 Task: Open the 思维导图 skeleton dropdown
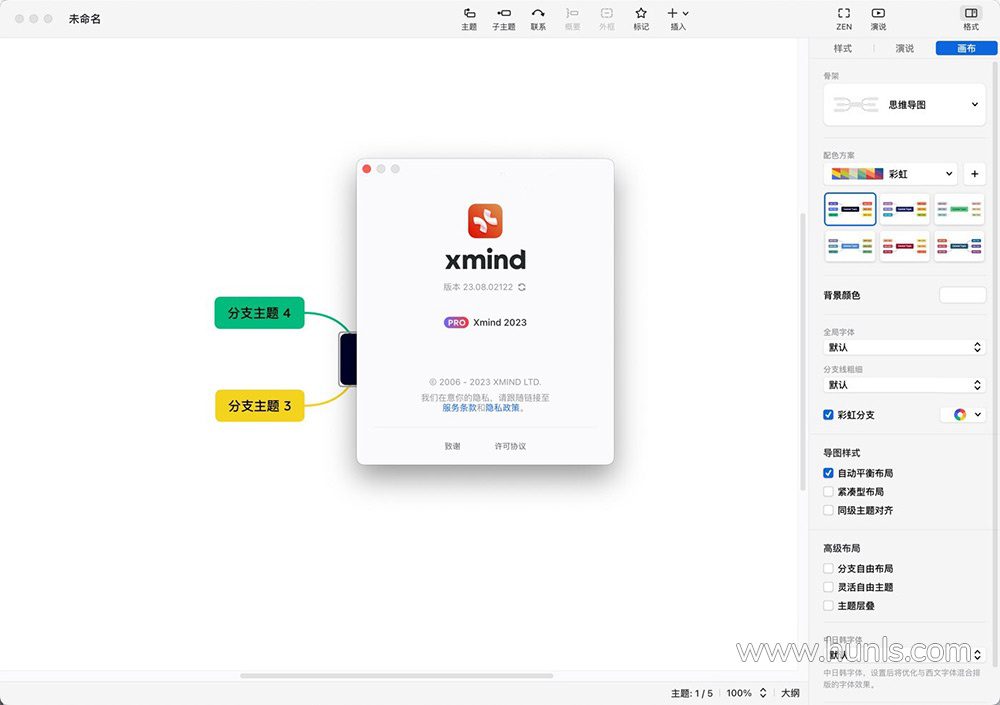[x=904, y=104]
